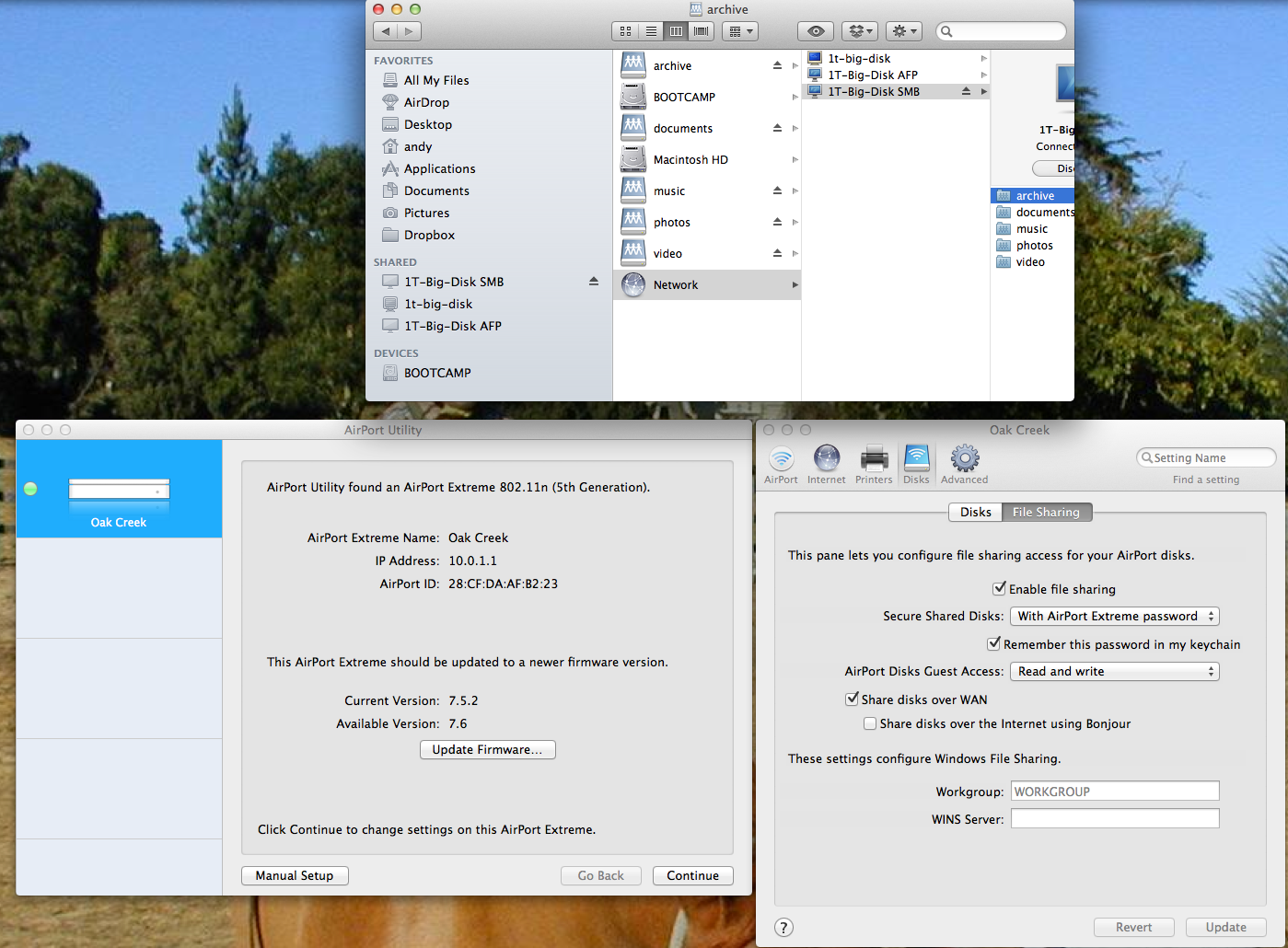Viewport: 1288px width, 948px height.
Task: Click the Workgroup text field
Action: coord(1115,791)
